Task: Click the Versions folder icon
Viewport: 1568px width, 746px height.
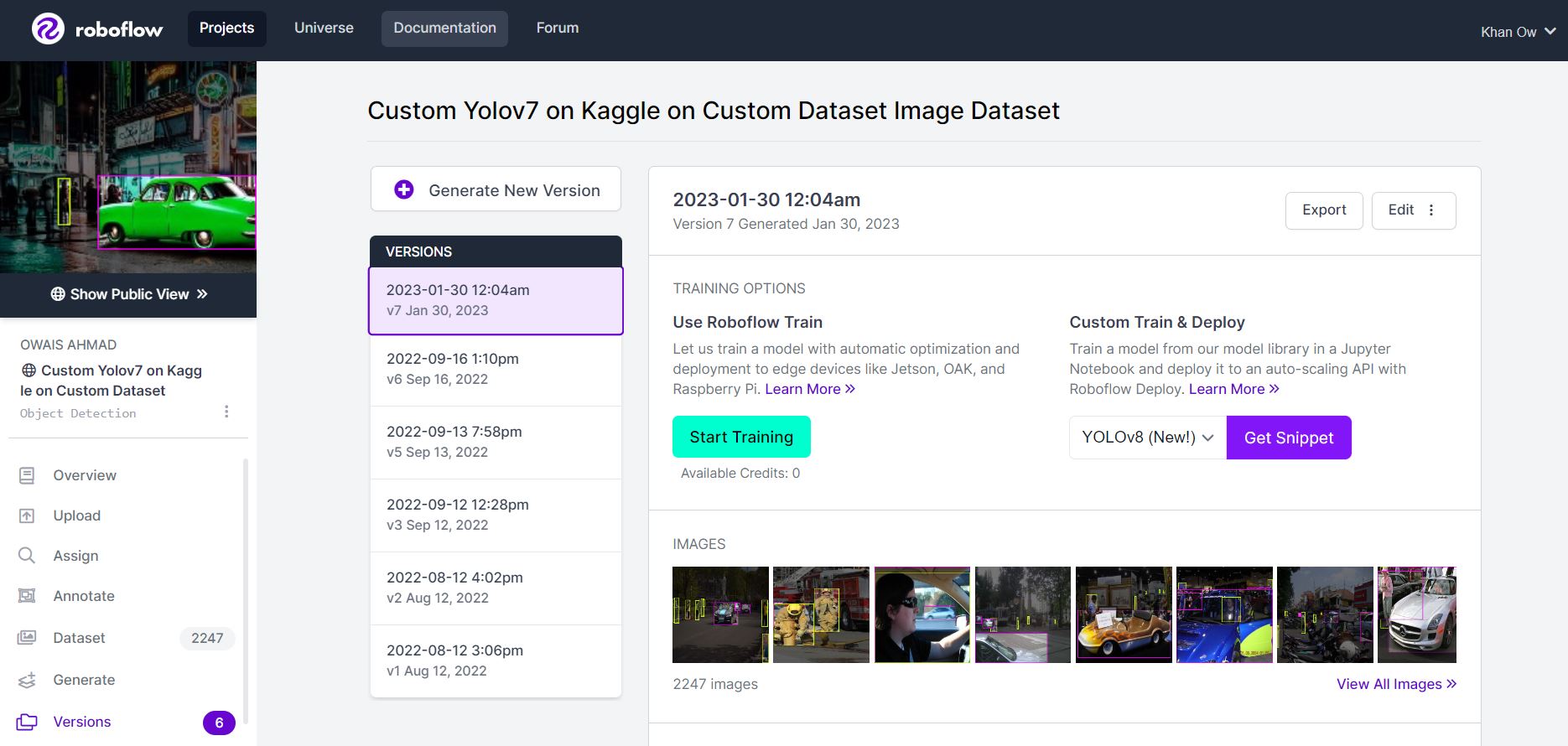Action: 27,722
